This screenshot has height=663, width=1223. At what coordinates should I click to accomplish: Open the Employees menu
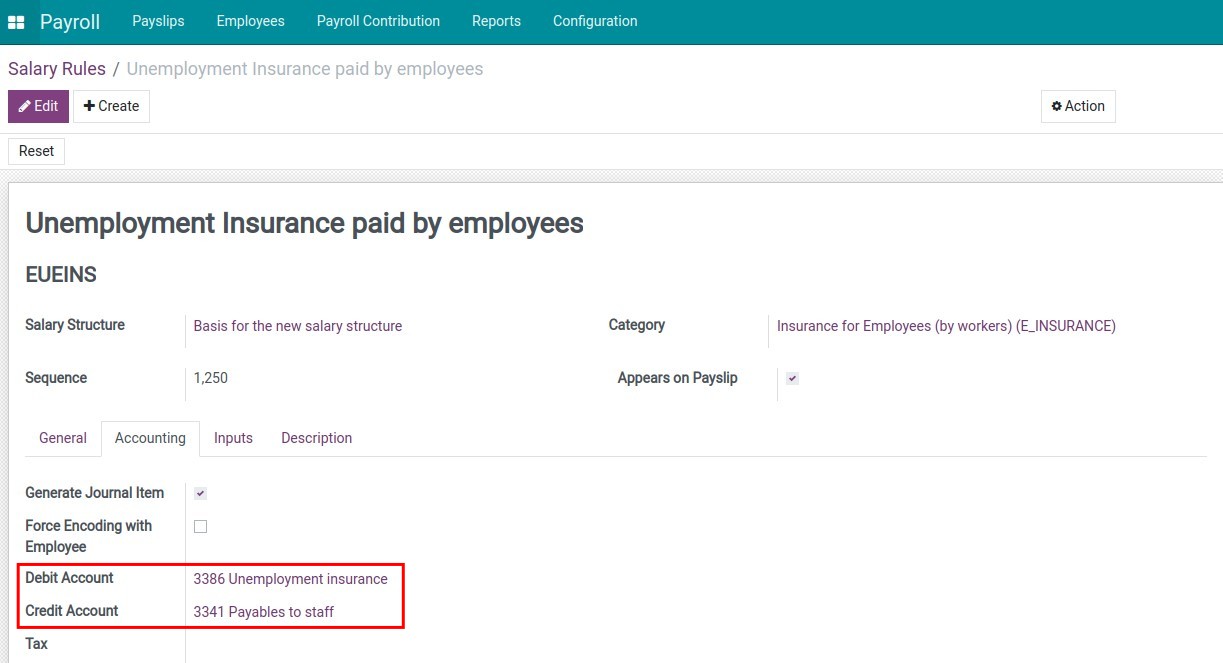(x=250, y=20)
